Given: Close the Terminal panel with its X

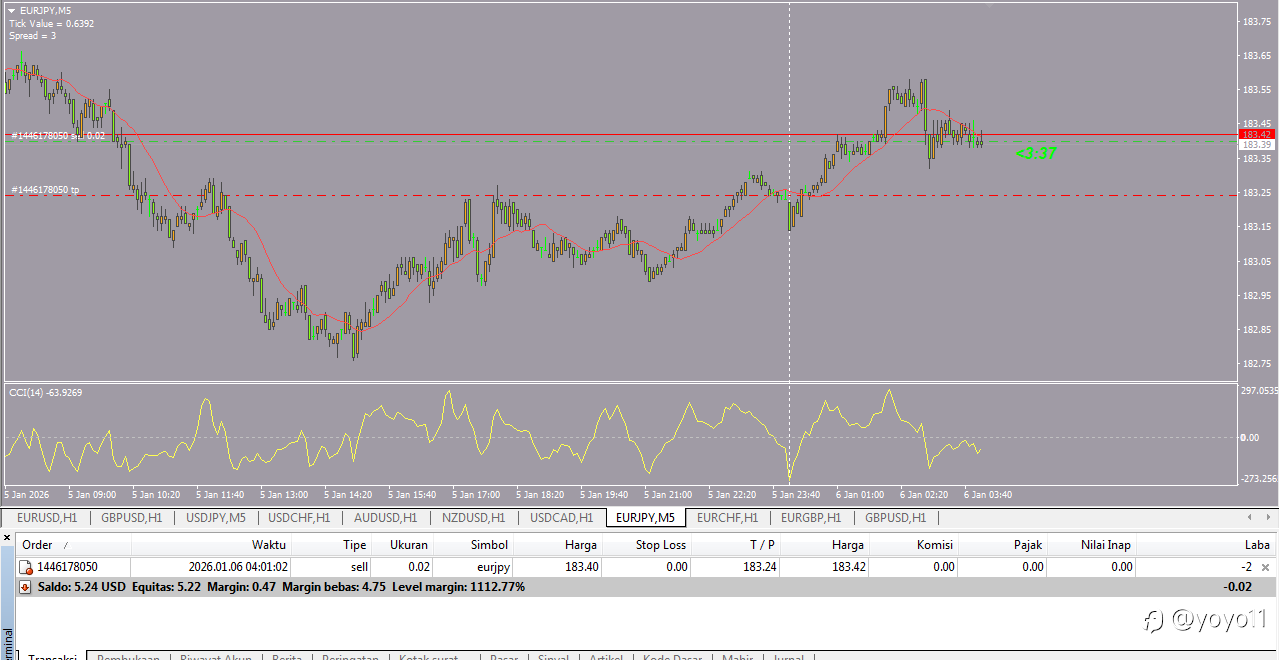Looking at the screenshot, I should tap(7, 538).
